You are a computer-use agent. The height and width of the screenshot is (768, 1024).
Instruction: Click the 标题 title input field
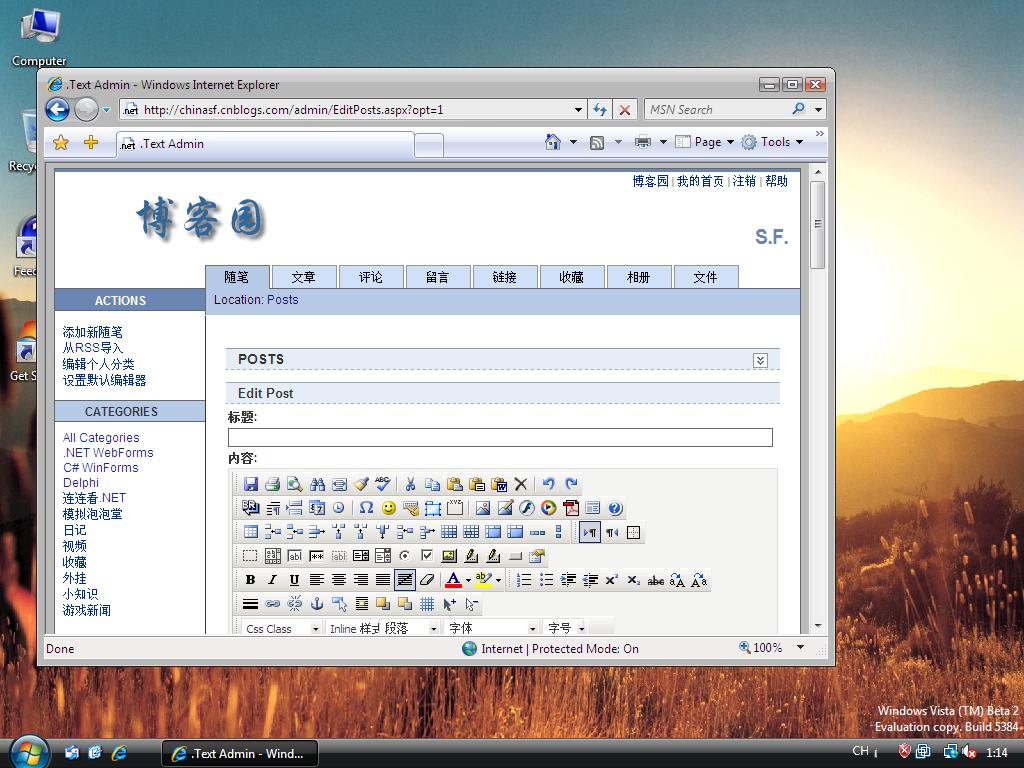point(500,438)
